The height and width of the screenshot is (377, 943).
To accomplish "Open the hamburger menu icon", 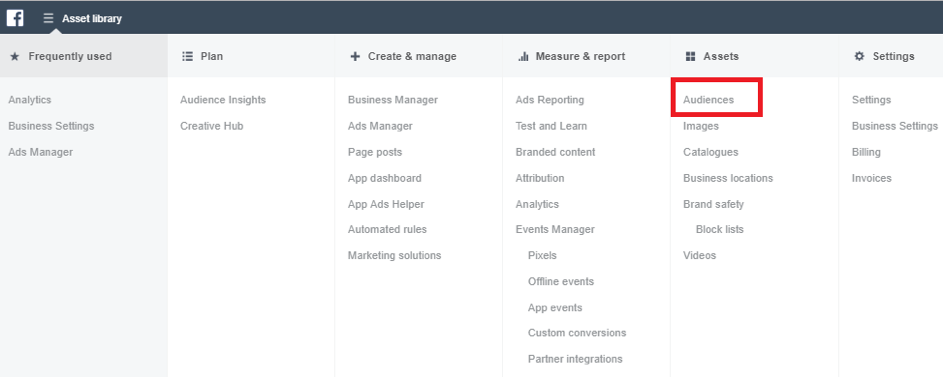I will pyautogui.click(x=48, y=18).
